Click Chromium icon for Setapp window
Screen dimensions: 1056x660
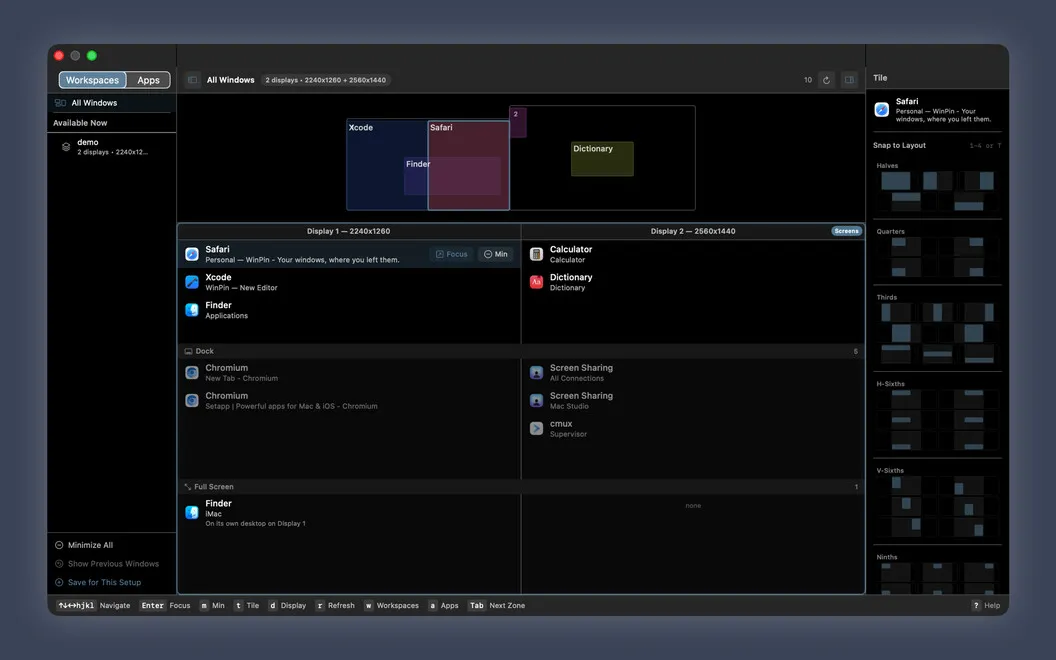[x=192, y=401]
